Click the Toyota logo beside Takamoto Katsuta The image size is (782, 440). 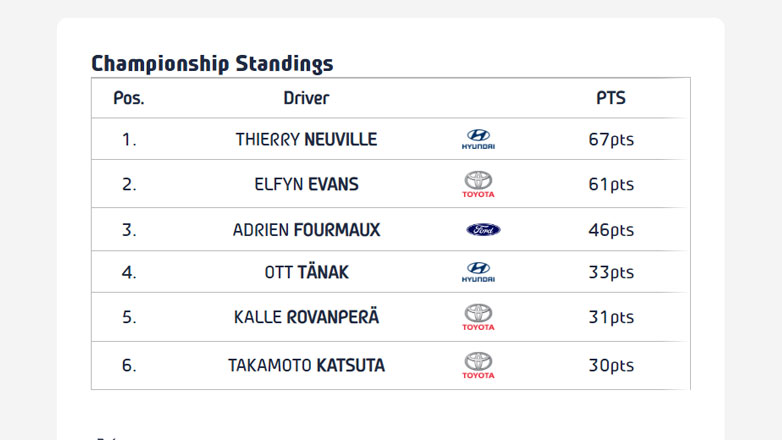[478, 365]
